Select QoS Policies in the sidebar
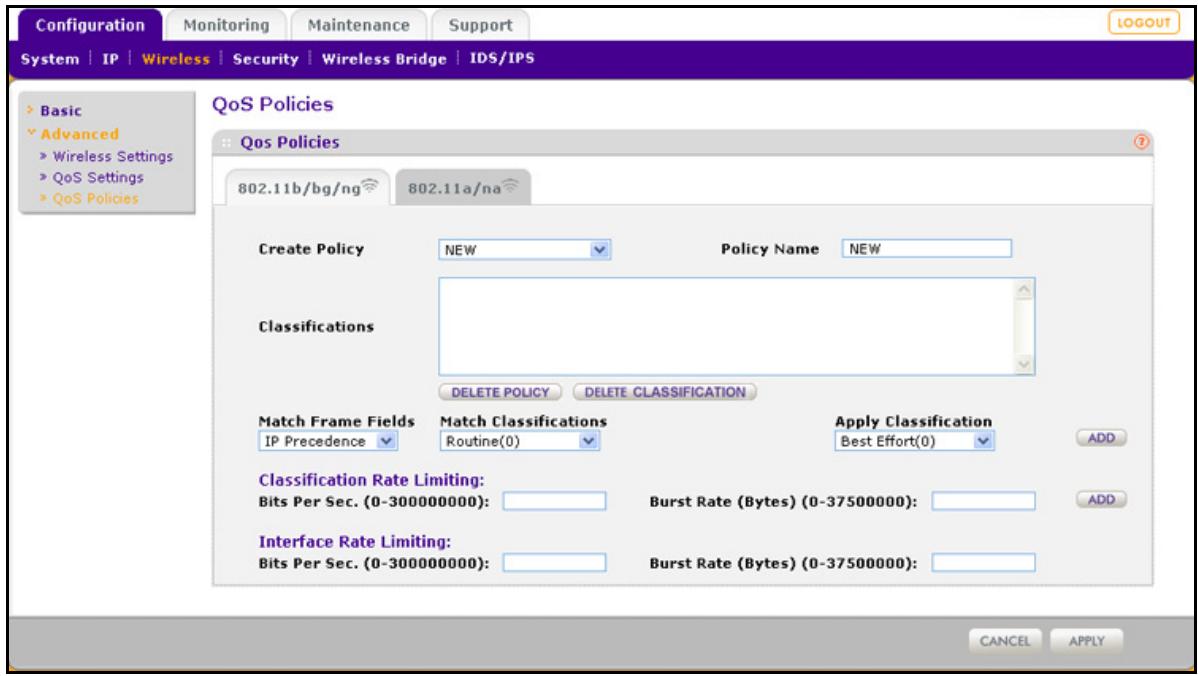1198x676 pixels. (96, 199)
